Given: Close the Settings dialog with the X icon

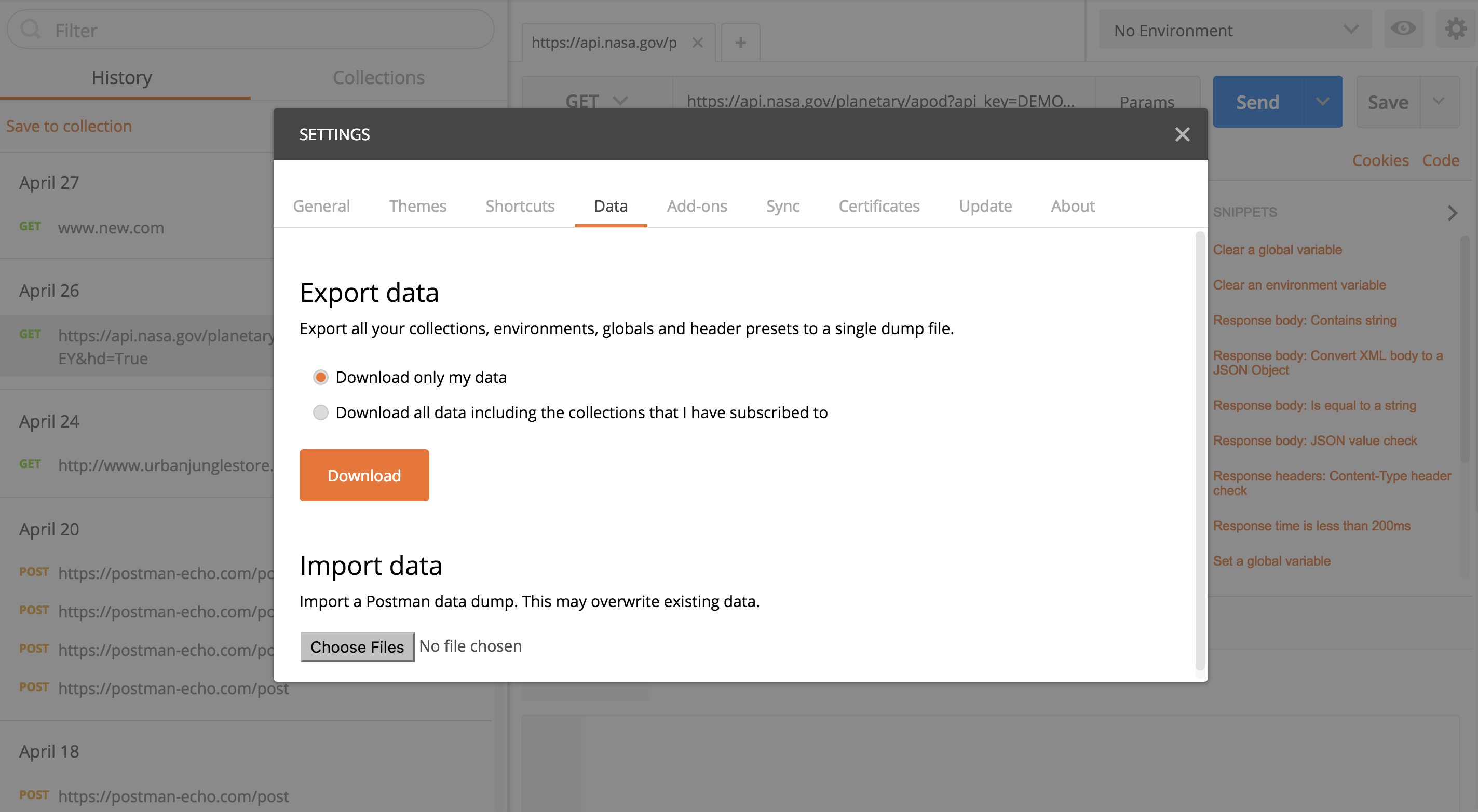Looking at the screenshot, I should [1182, 134].
